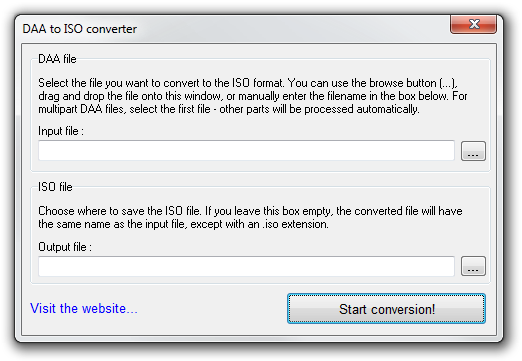
Task: Click the 'multipart DAA files' text
Action: tap(82, 109)
